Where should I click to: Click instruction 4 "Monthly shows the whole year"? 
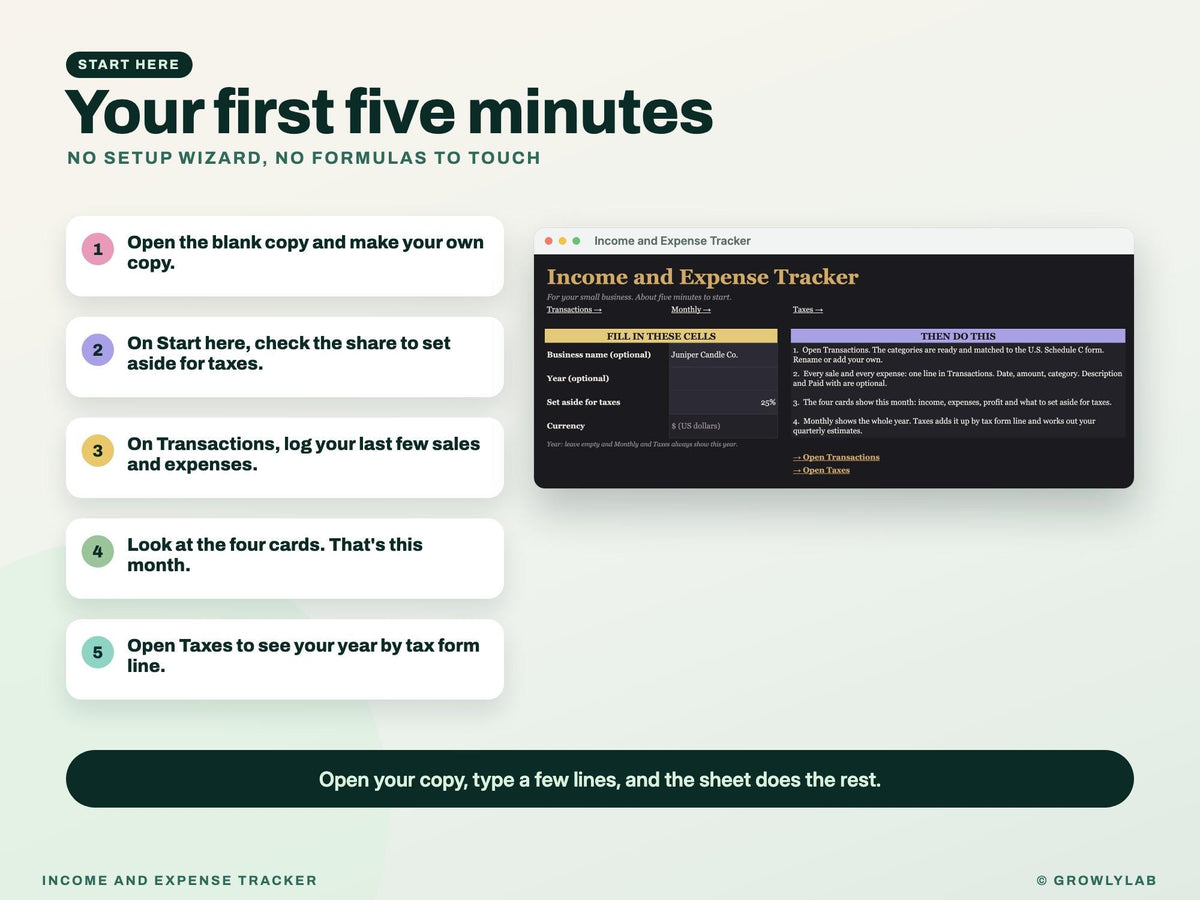(944, 426)
